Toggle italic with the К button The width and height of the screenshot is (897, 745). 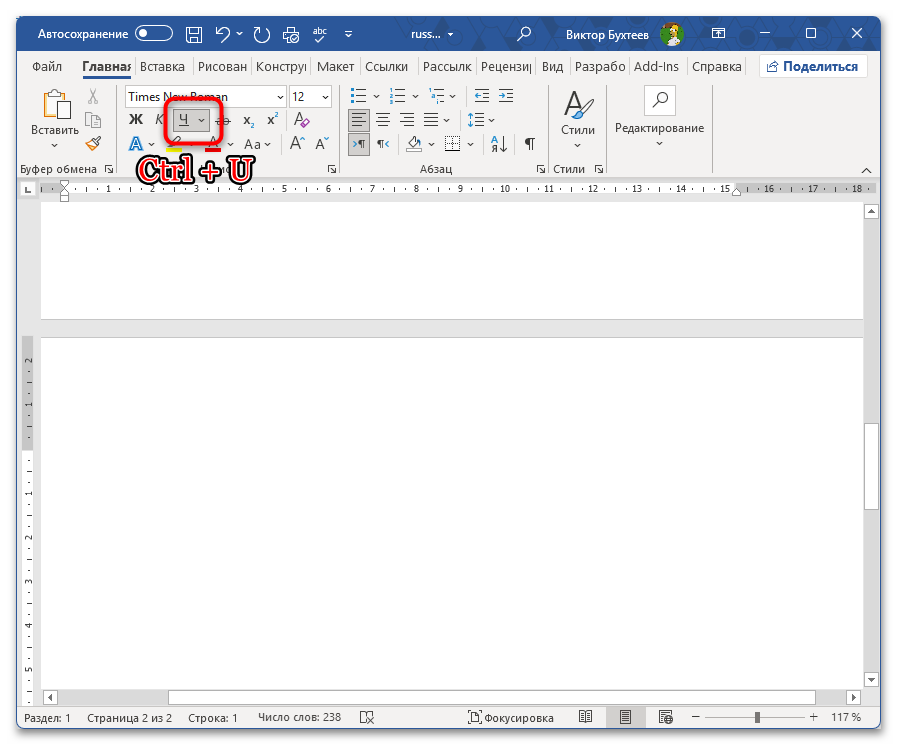click(159, 120)
